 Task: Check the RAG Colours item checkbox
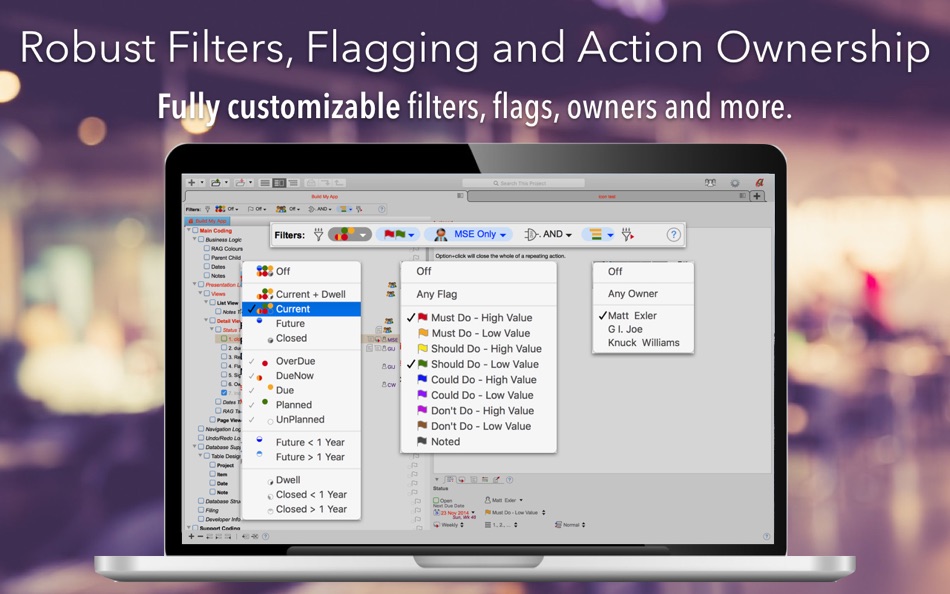click(x=207, y=249)
